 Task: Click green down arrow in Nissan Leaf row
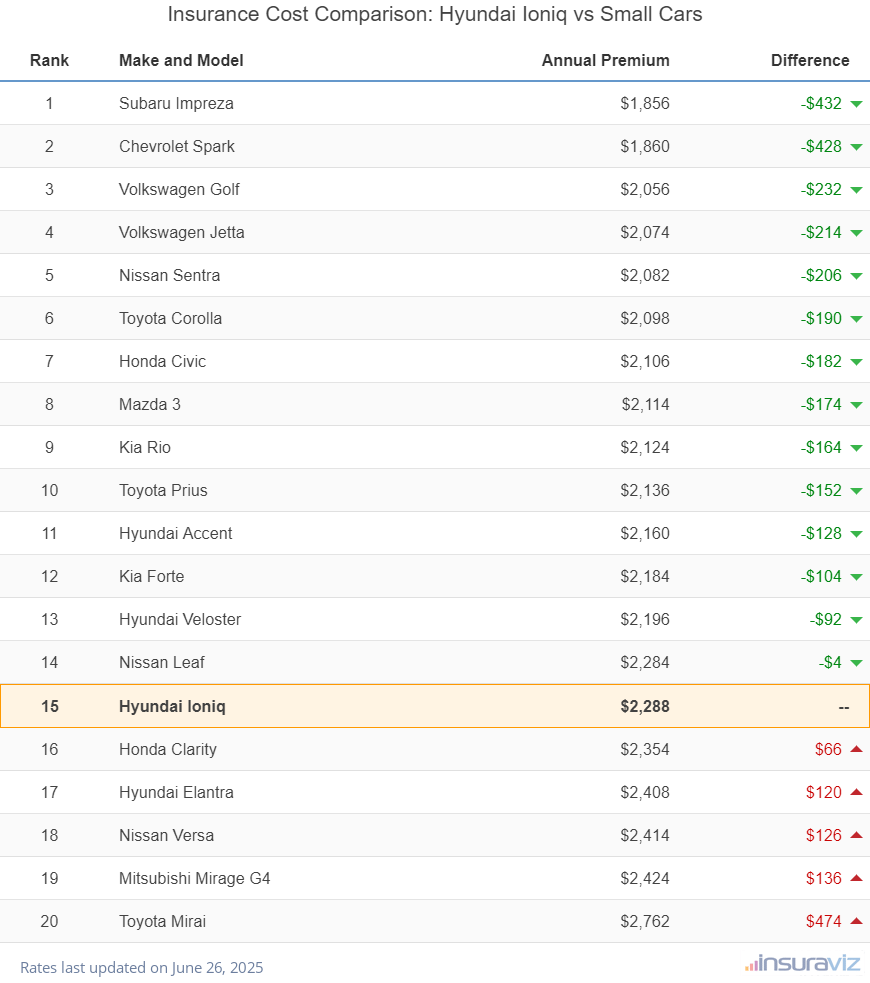point(856,663)
